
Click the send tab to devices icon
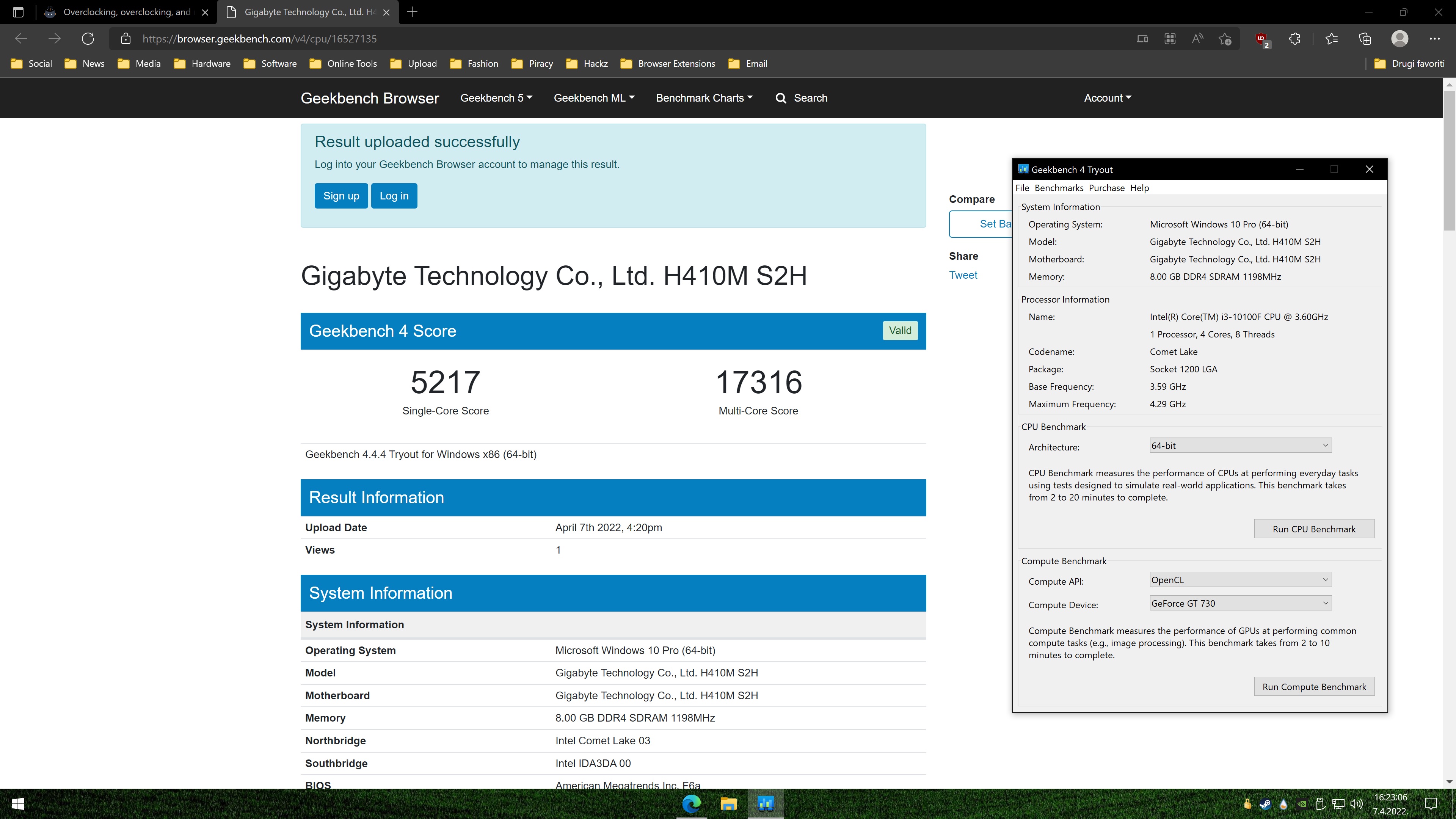click(1142, 38)
